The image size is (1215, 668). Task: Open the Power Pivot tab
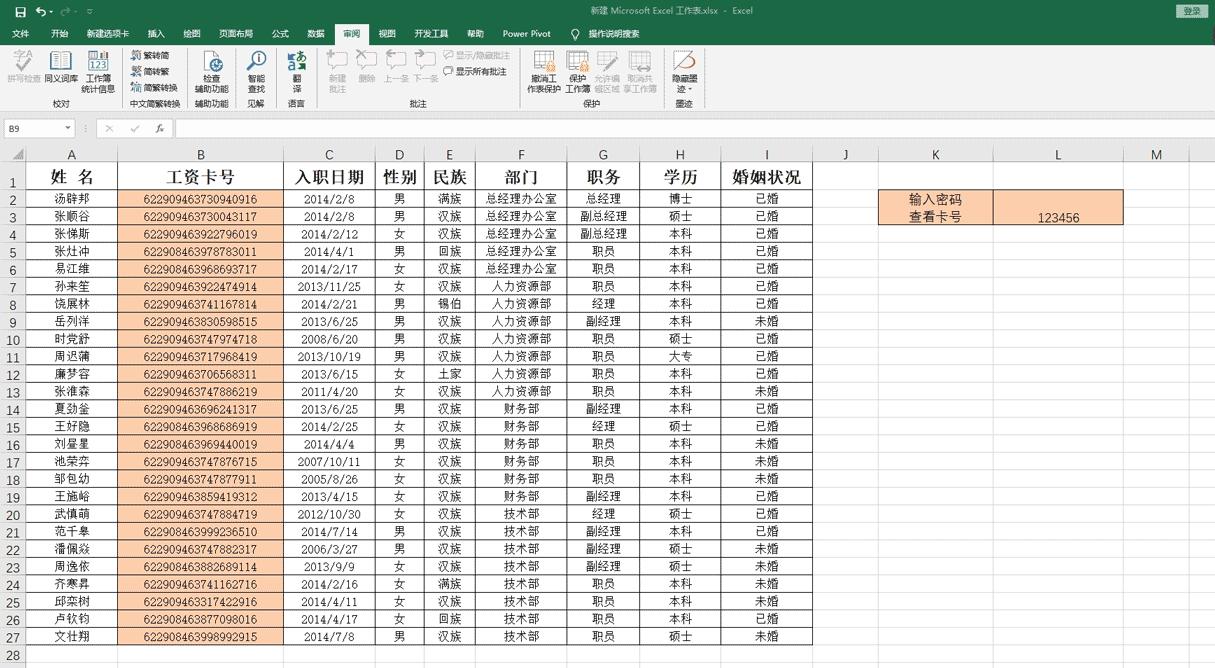pyautogui.click(x=526, y=33)
